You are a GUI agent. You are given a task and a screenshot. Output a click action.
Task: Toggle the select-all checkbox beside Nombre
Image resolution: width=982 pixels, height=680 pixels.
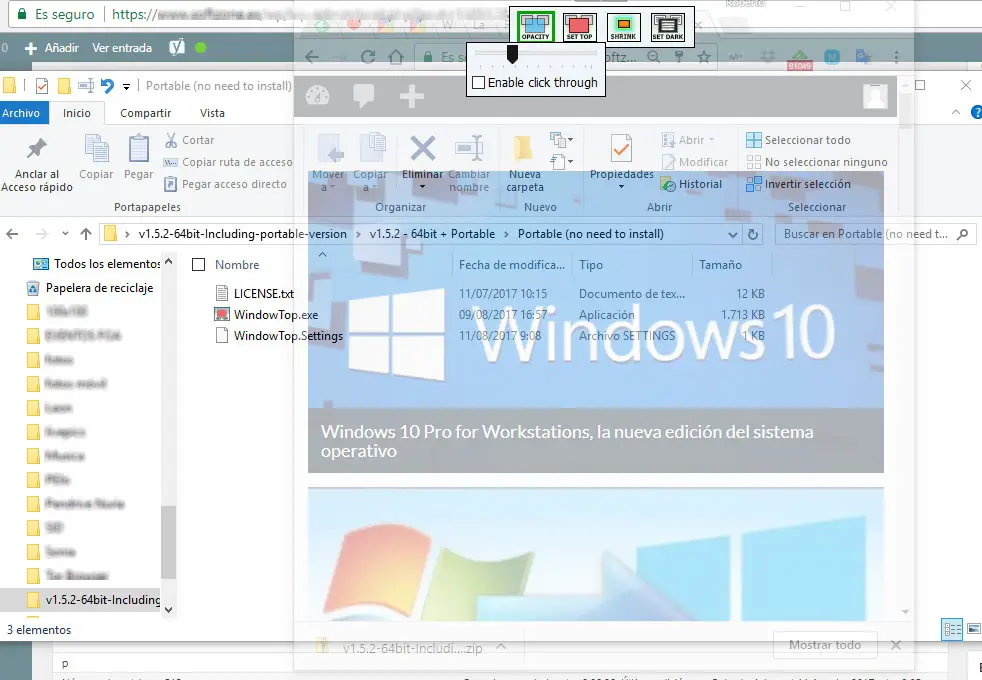(x=199, y=265)
